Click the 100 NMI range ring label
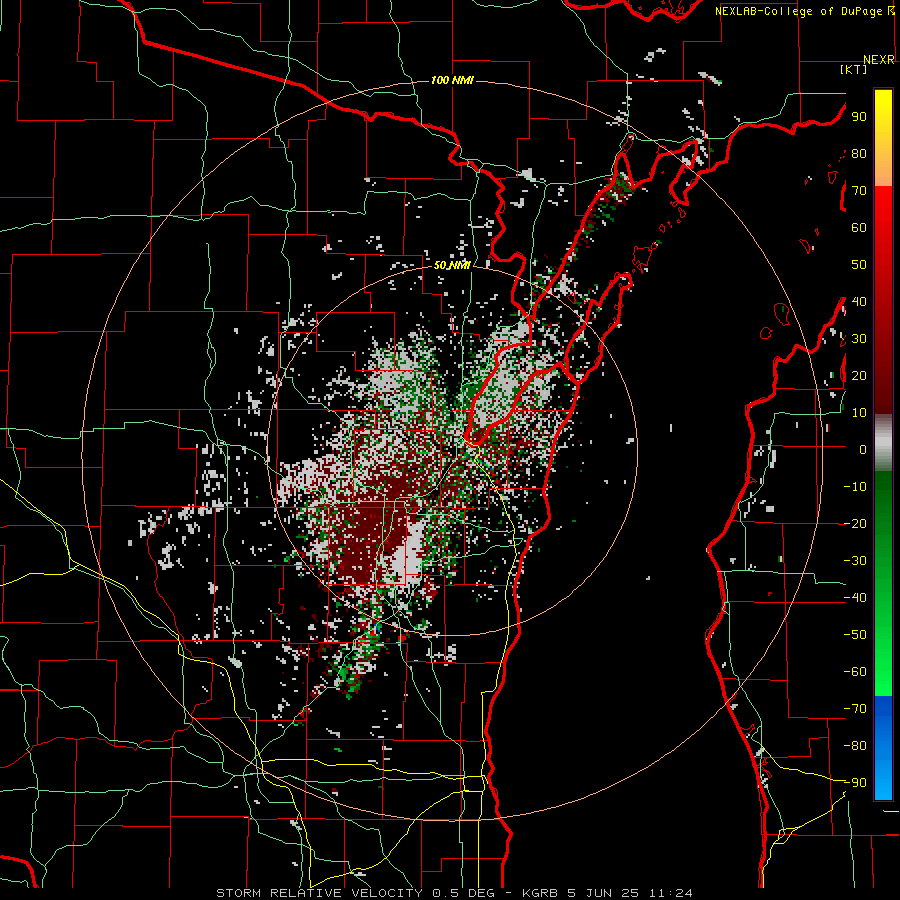 (x=452, y=80)
